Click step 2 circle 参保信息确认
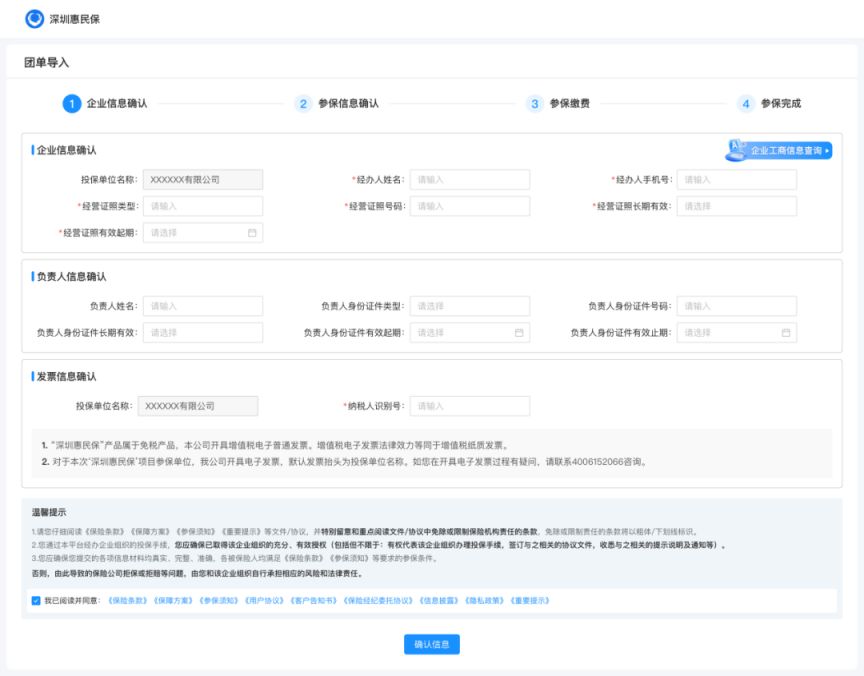This screenshot has height=676, width=864. (x=303, y=104)
